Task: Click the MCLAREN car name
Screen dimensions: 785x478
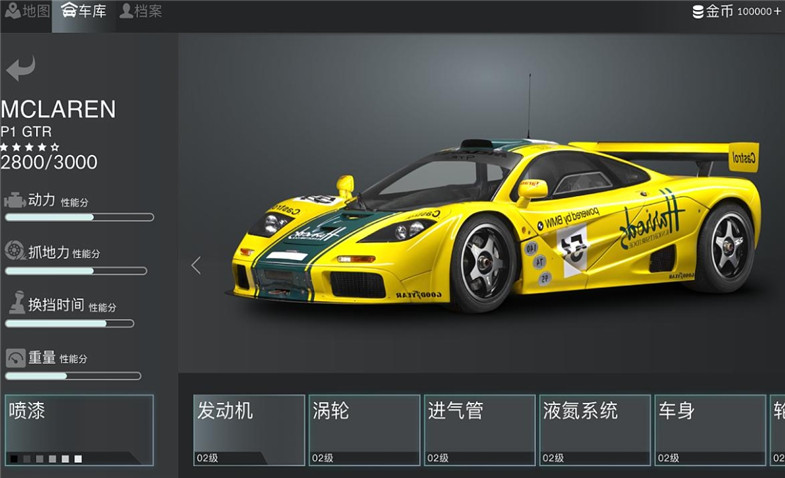Action: click(58, 109)
